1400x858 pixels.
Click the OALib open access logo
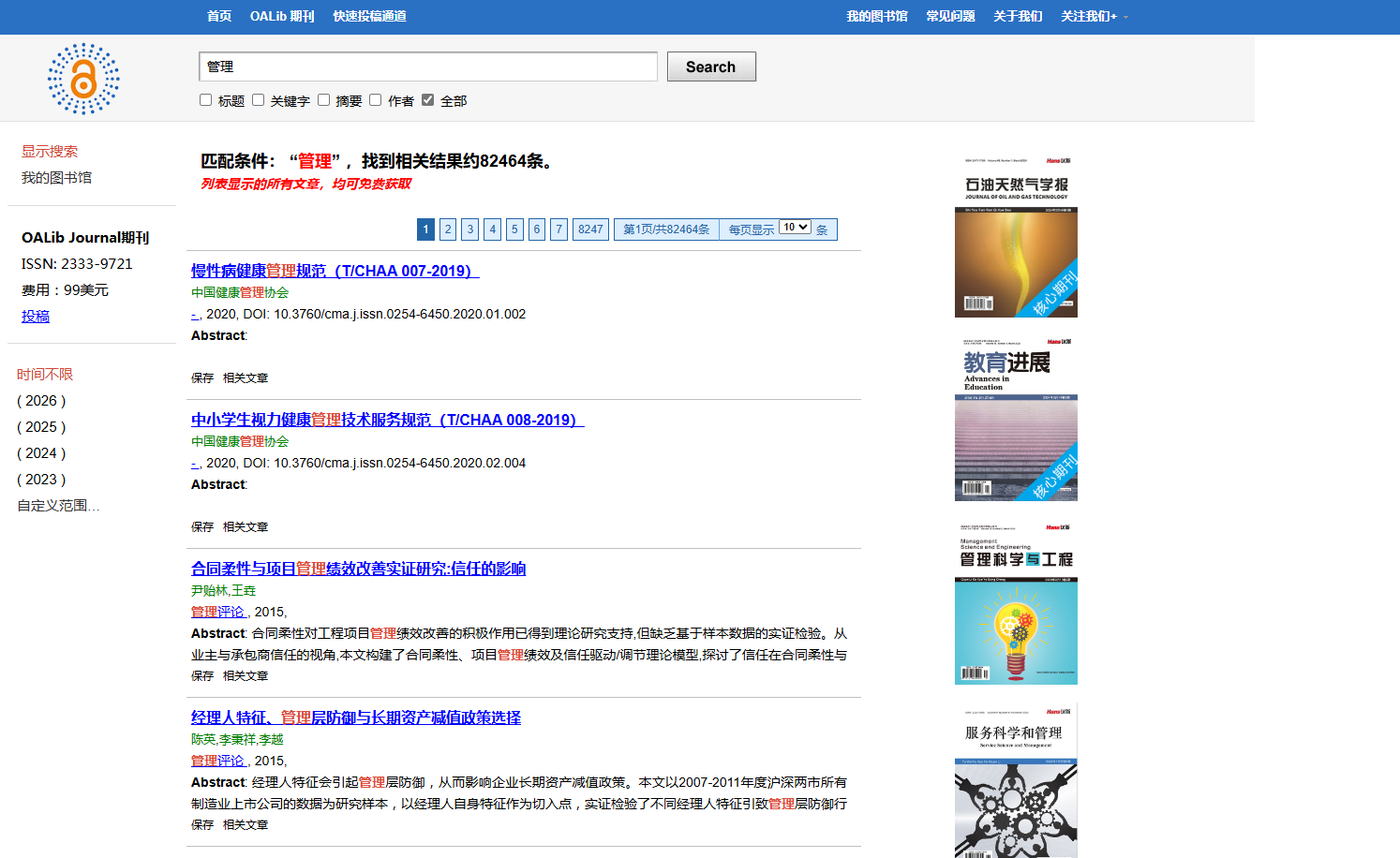[x=83, y=79]
